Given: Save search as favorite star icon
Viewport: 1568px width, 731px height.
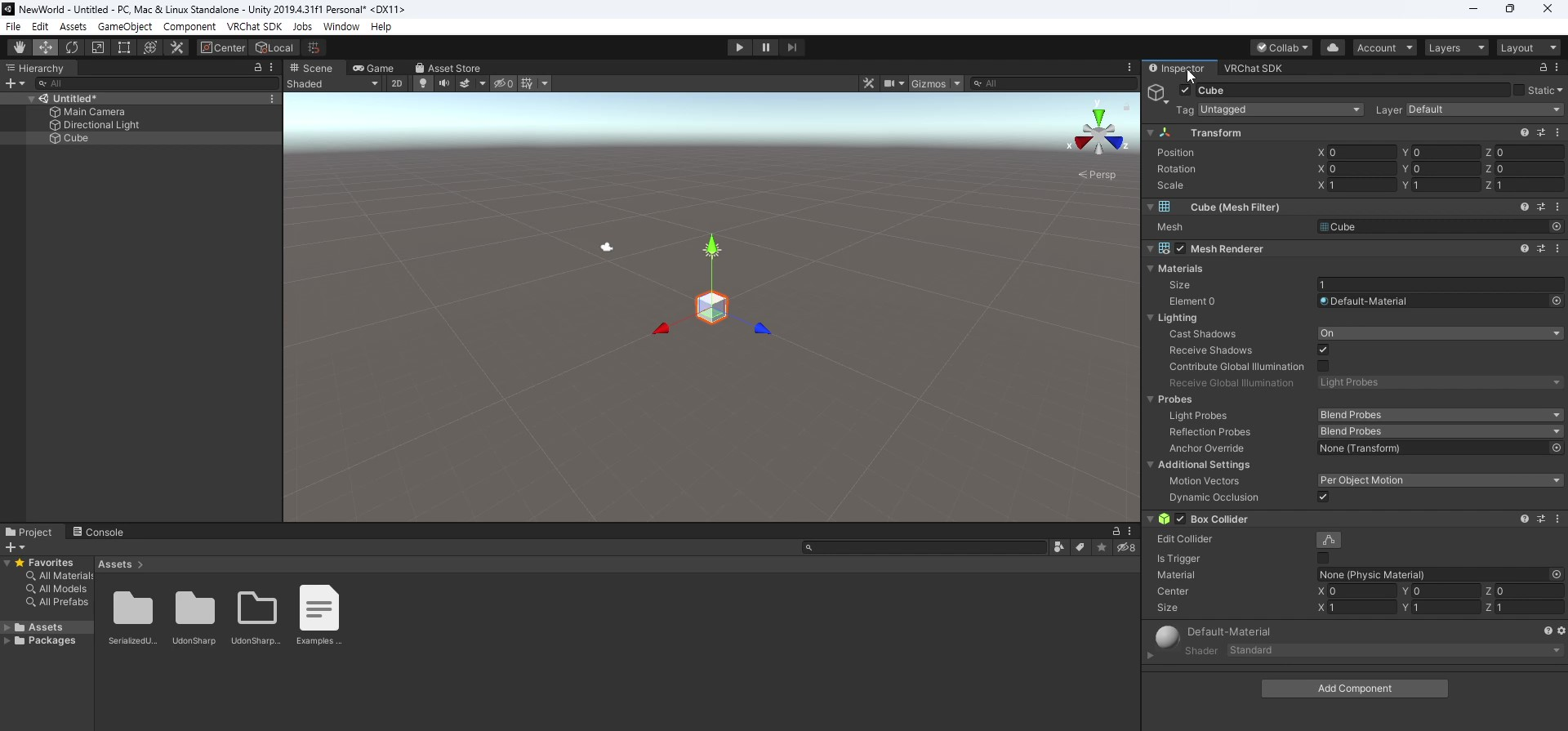Looking at the screenshot, I should [1102, 547].
